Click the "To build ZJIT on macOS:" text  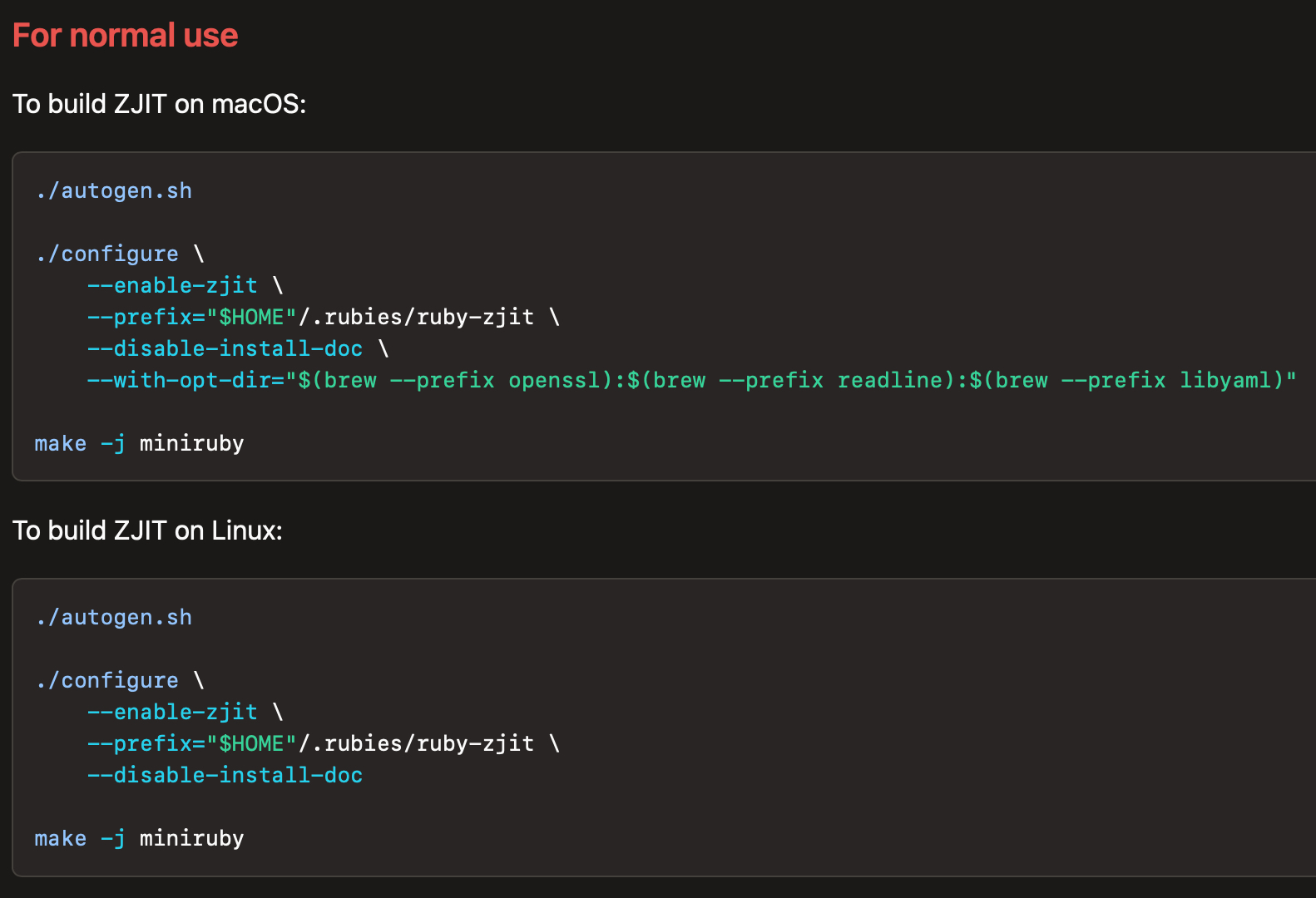(x=159, y=104)
